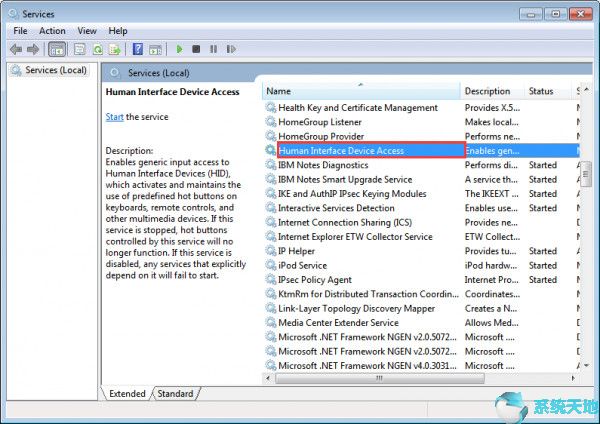Open the Action menu

(52, 31)
